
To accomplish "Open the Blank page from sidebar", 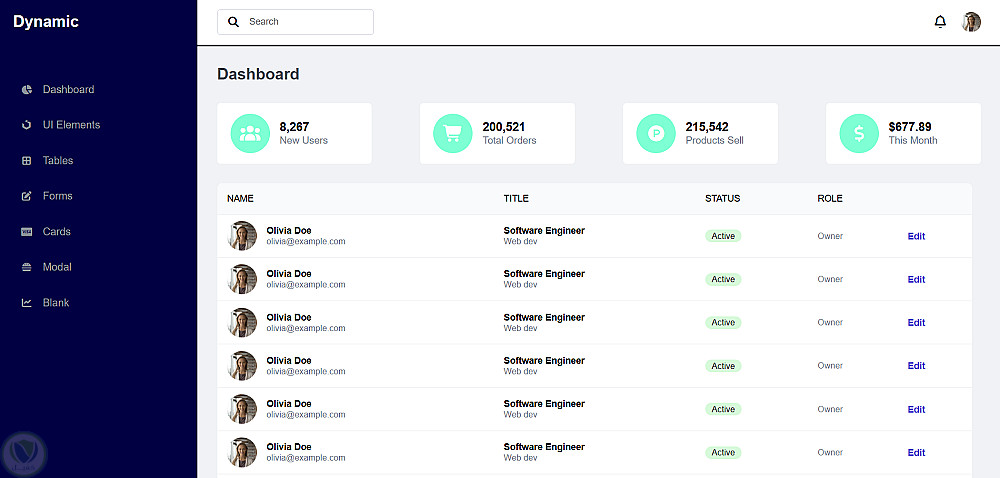I will pos(56,303).
